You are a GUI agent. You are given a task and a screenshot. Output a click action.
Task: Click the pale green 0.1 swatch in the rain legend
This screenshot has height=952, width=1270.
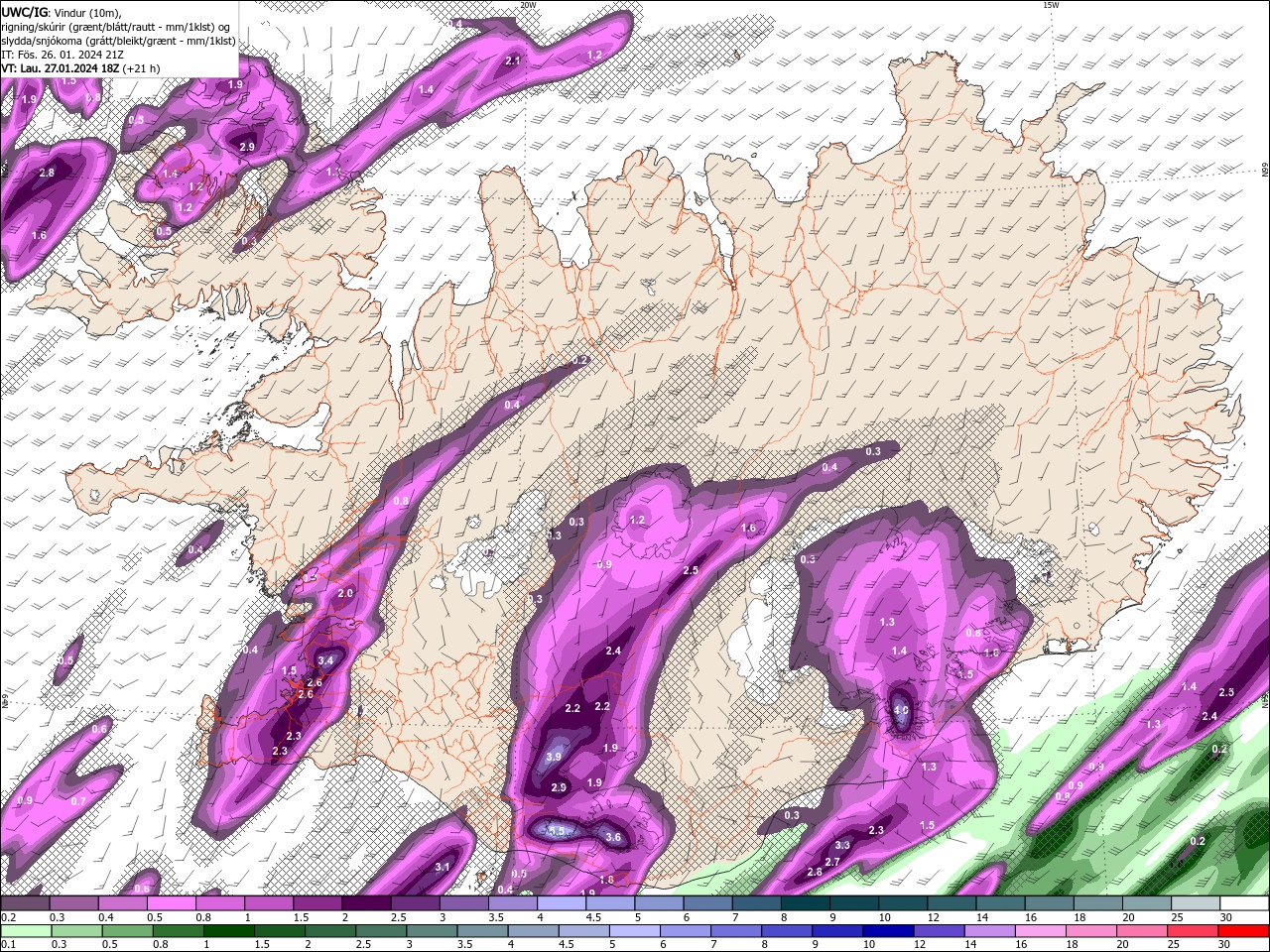coord(25,931)
